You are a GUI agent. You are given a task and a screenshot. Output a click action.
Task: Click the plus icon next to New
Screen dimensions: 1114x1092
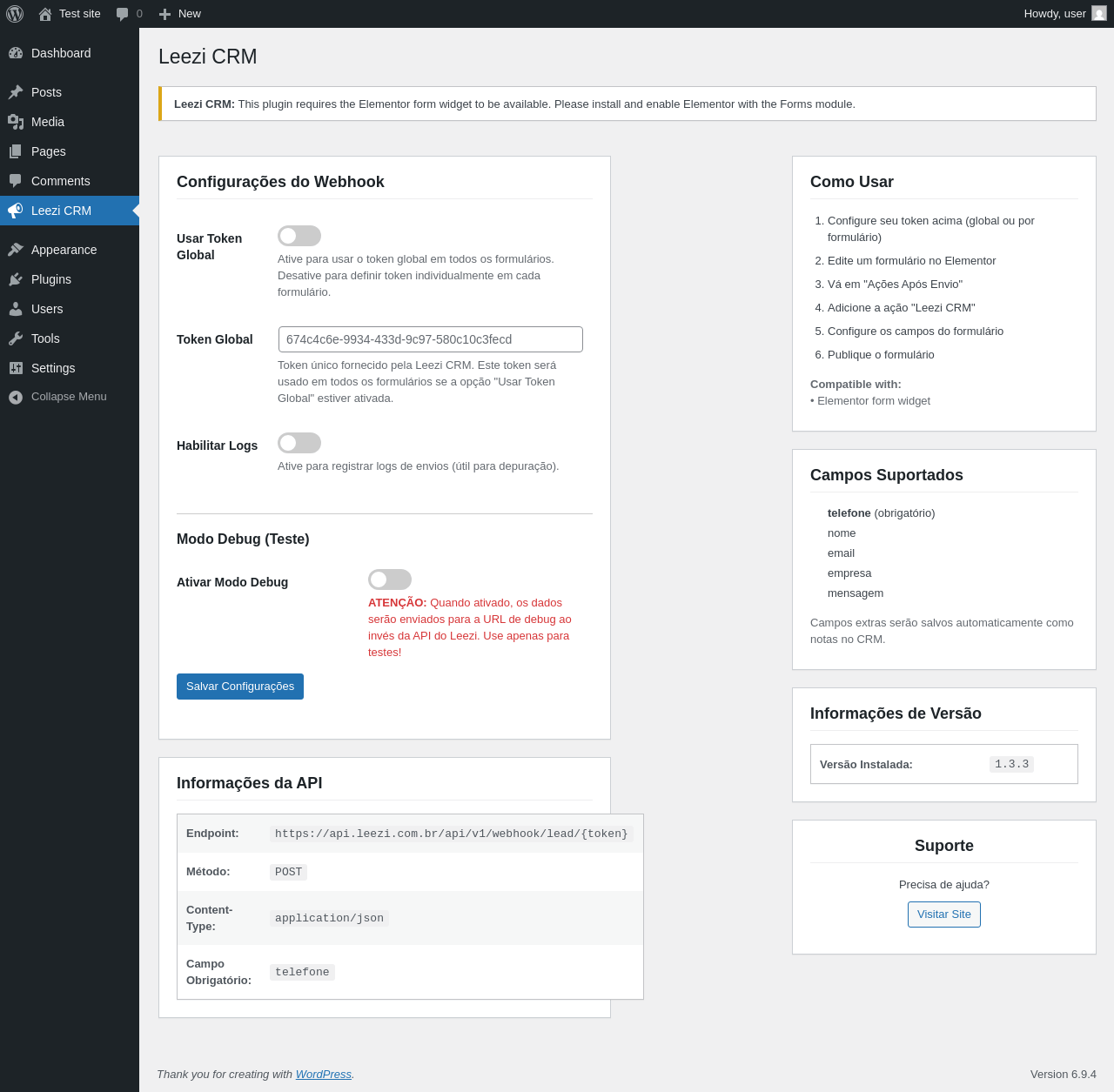164,14
